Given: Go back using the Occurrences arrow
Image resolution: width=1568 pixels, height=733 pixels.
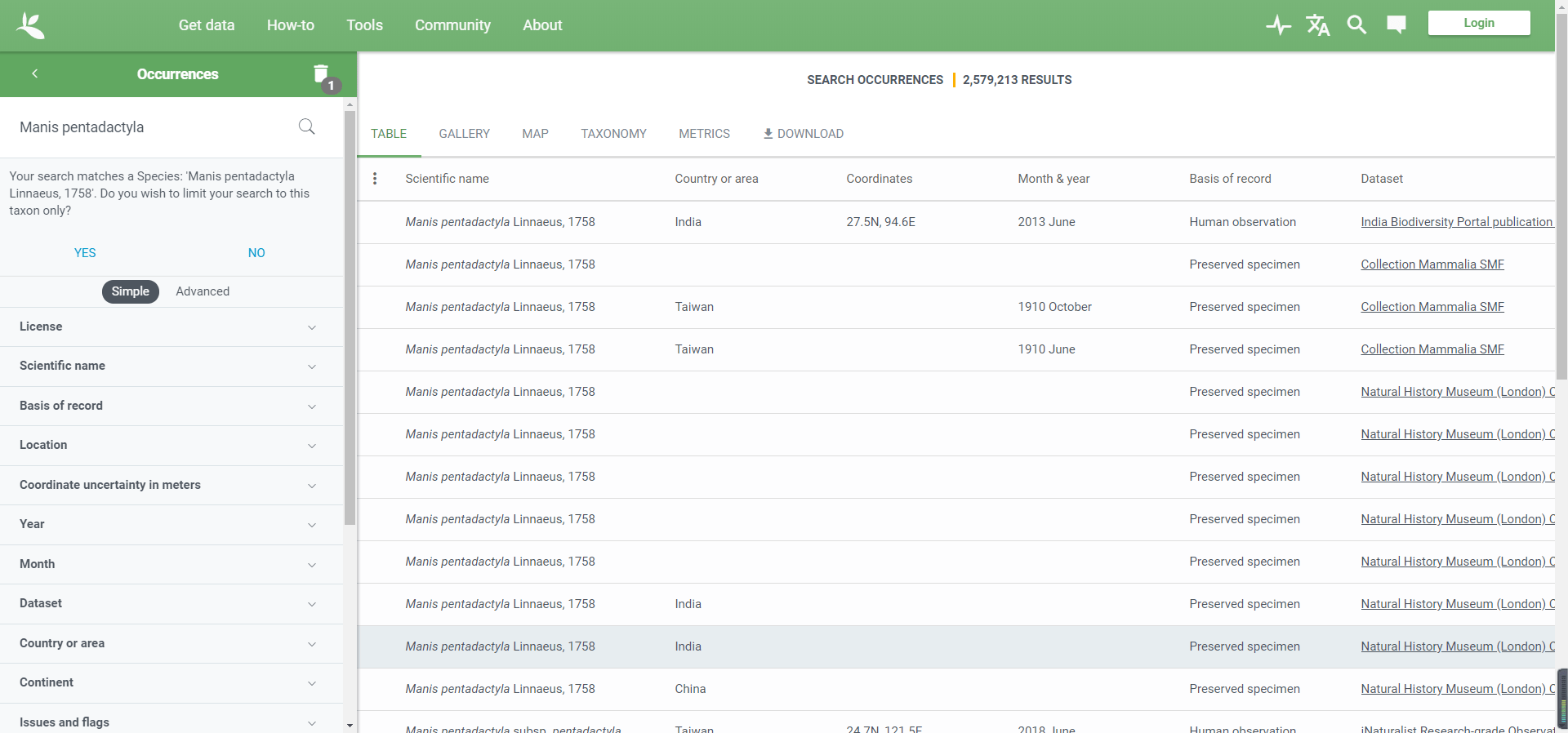Looking at the screenshot, I should tap(35, 73).
